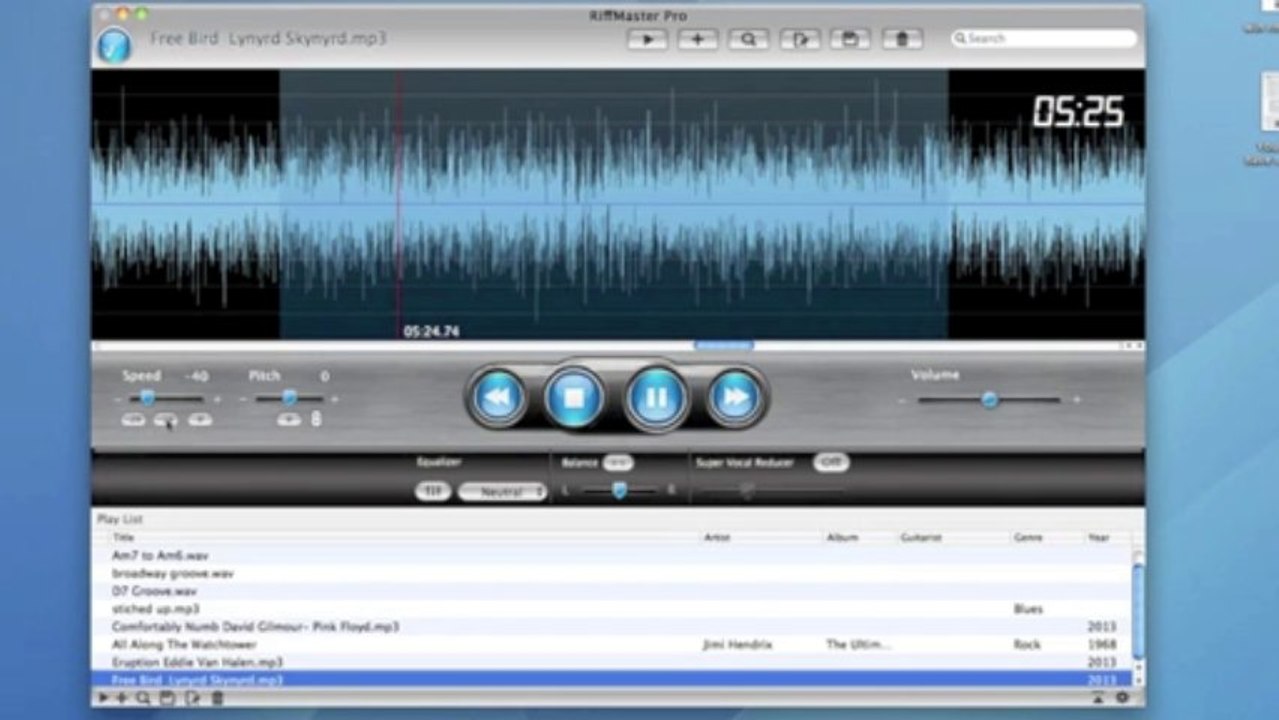1279x720 pixels.
Task: Click the Speed slider handle
Action: [147, 398]
